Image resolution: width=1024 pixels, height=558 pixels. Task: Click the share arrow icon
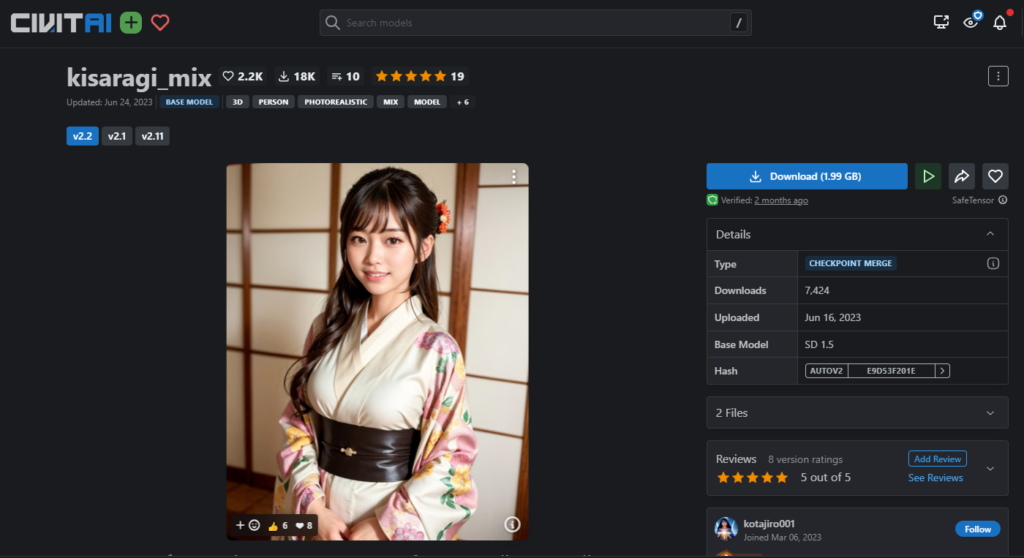click(961, 176)
